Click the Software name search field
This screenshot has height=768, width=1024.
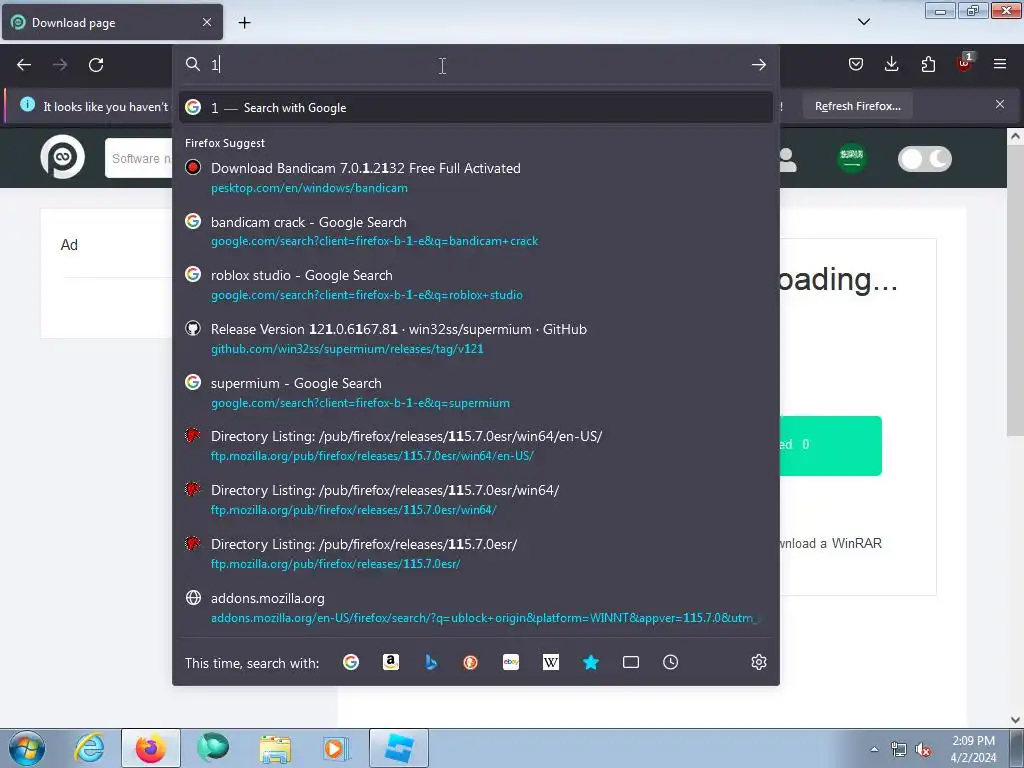[x=138, y=158]
